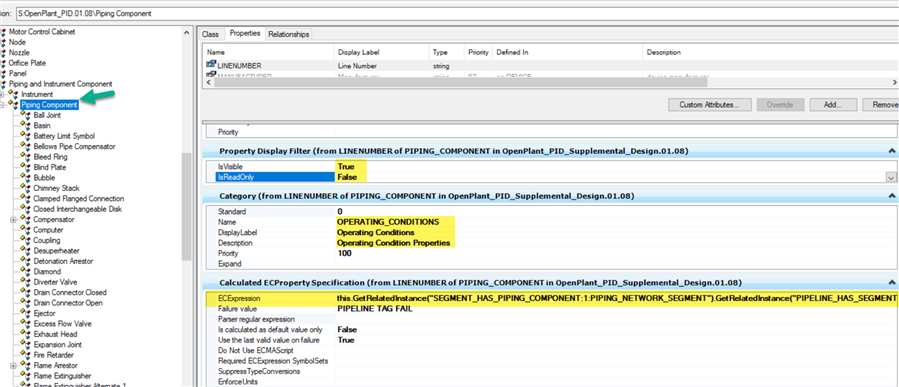
Task: Sort by the Display Label column header
Action: (381, 52)
